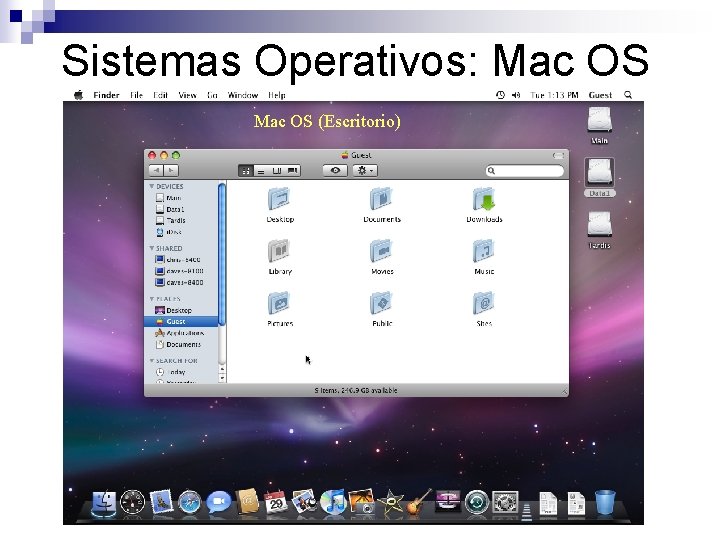
Task: Launch Preview photos icon in Dock
Action: pyautogui.click(x=304, y=501)
